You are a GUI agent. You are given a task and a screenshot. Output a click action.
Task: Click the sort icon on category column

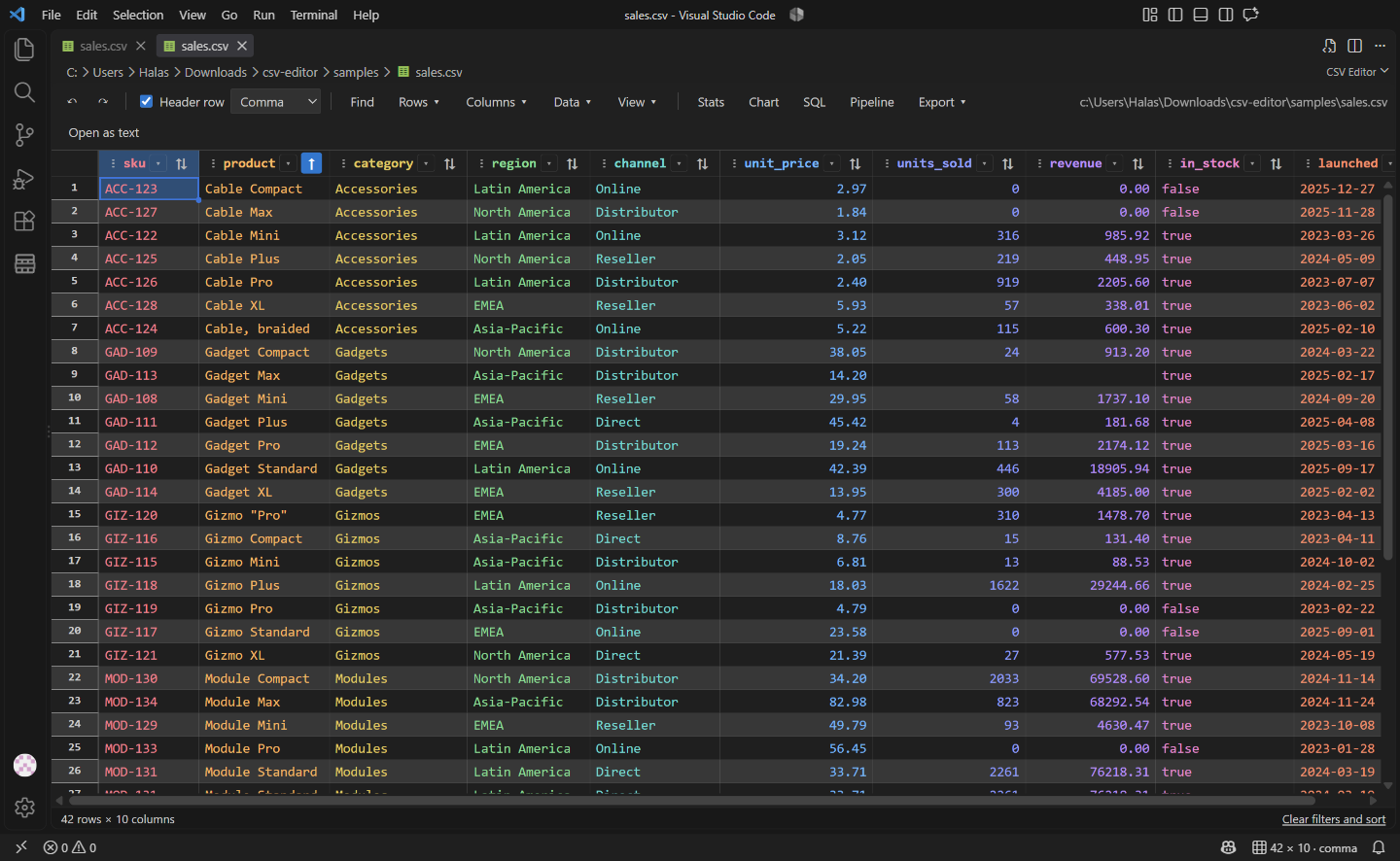tap(449, 163)
